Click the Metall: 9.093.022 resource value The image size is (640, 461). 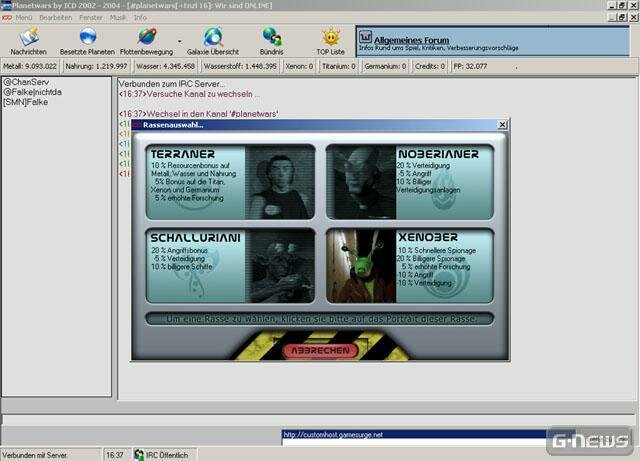30,66
